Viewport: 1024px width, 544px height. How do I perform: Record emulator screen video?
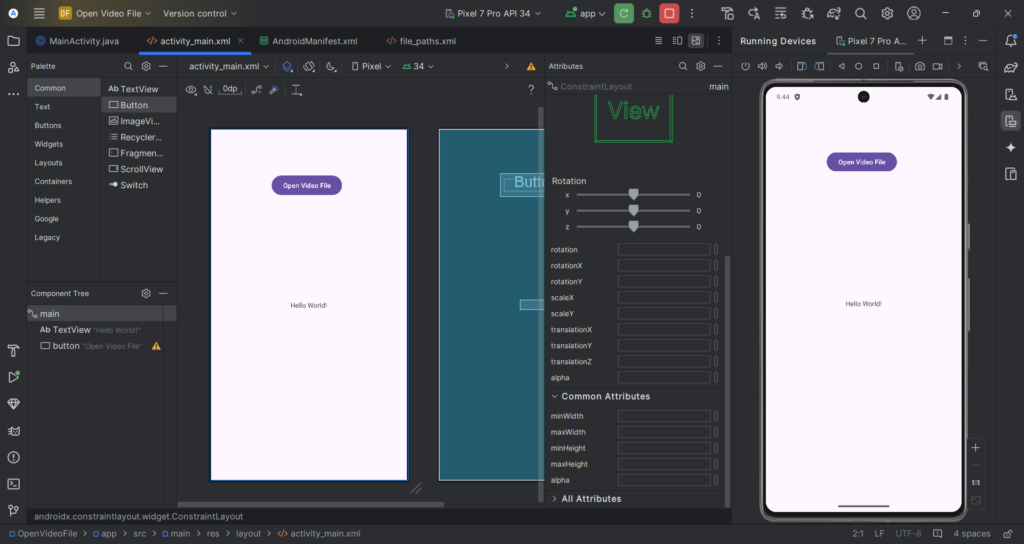pyautogui.click(x=937, y=66)
